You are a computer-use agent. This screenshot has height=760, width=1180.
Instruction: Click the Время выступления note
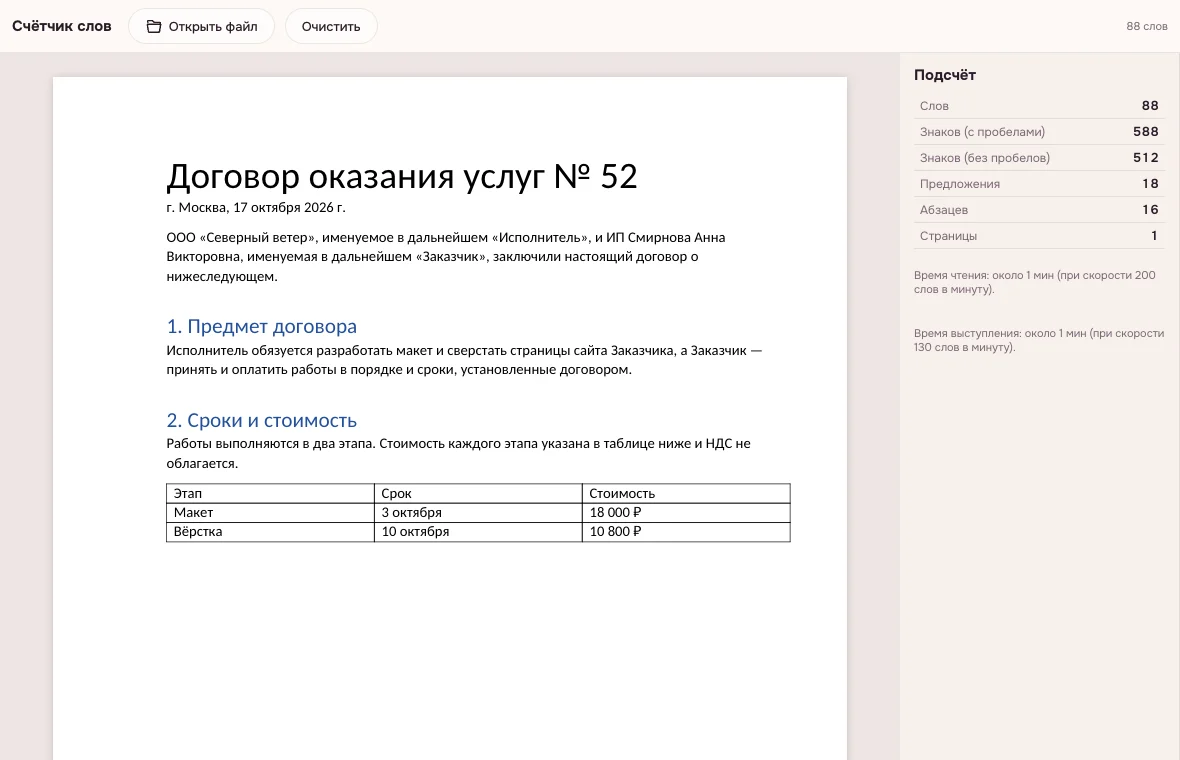coord(1039,340)
